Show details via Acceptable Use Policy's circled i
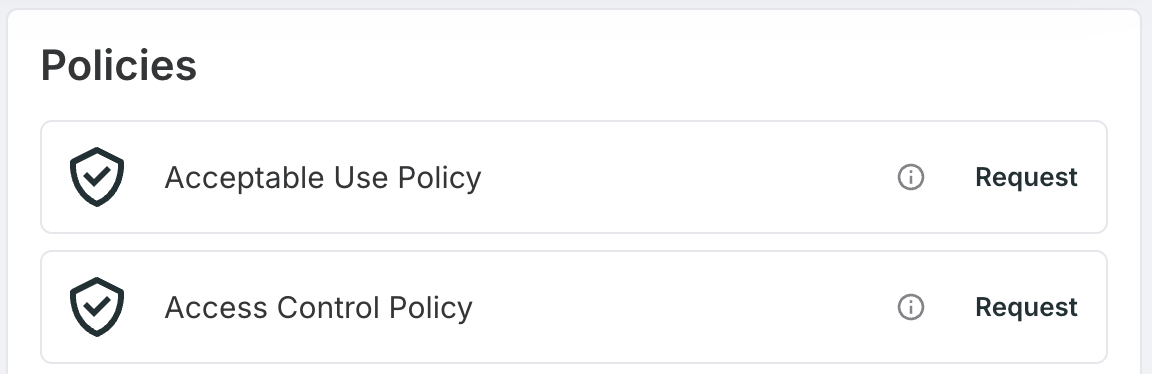 [x=911, y=177]
